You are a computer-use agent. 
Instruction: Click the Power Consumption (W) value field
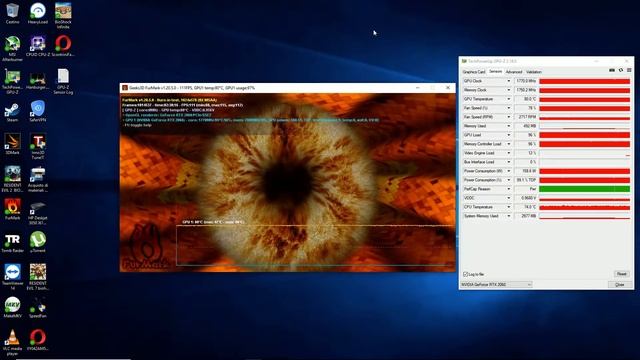click(525, 171)
